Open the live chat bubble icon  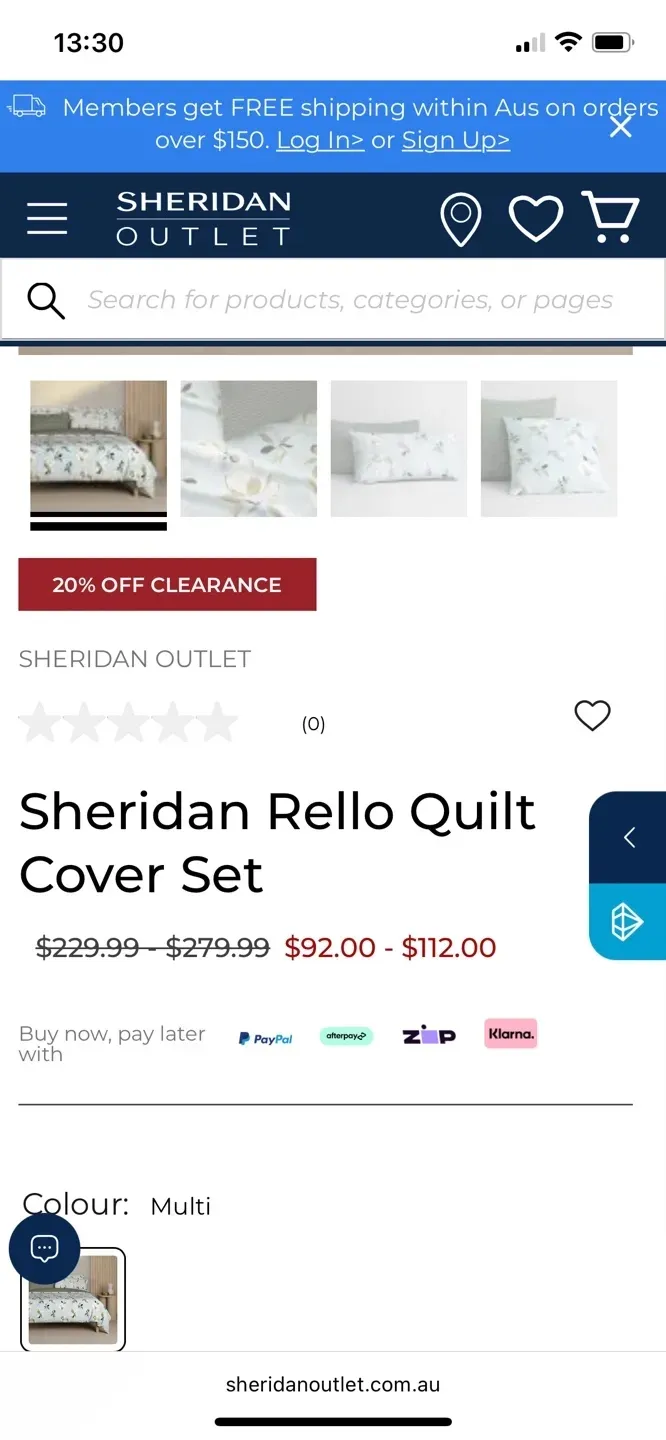44,1249
